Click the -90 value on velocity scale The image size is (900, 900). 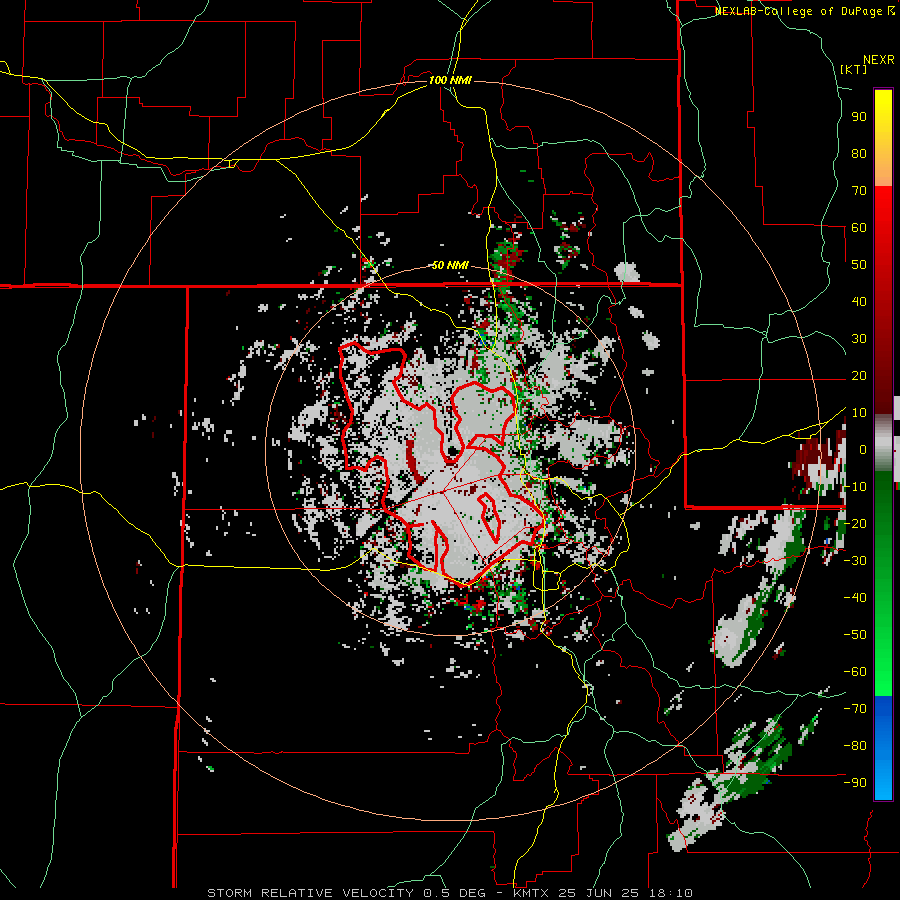point(855,783)
